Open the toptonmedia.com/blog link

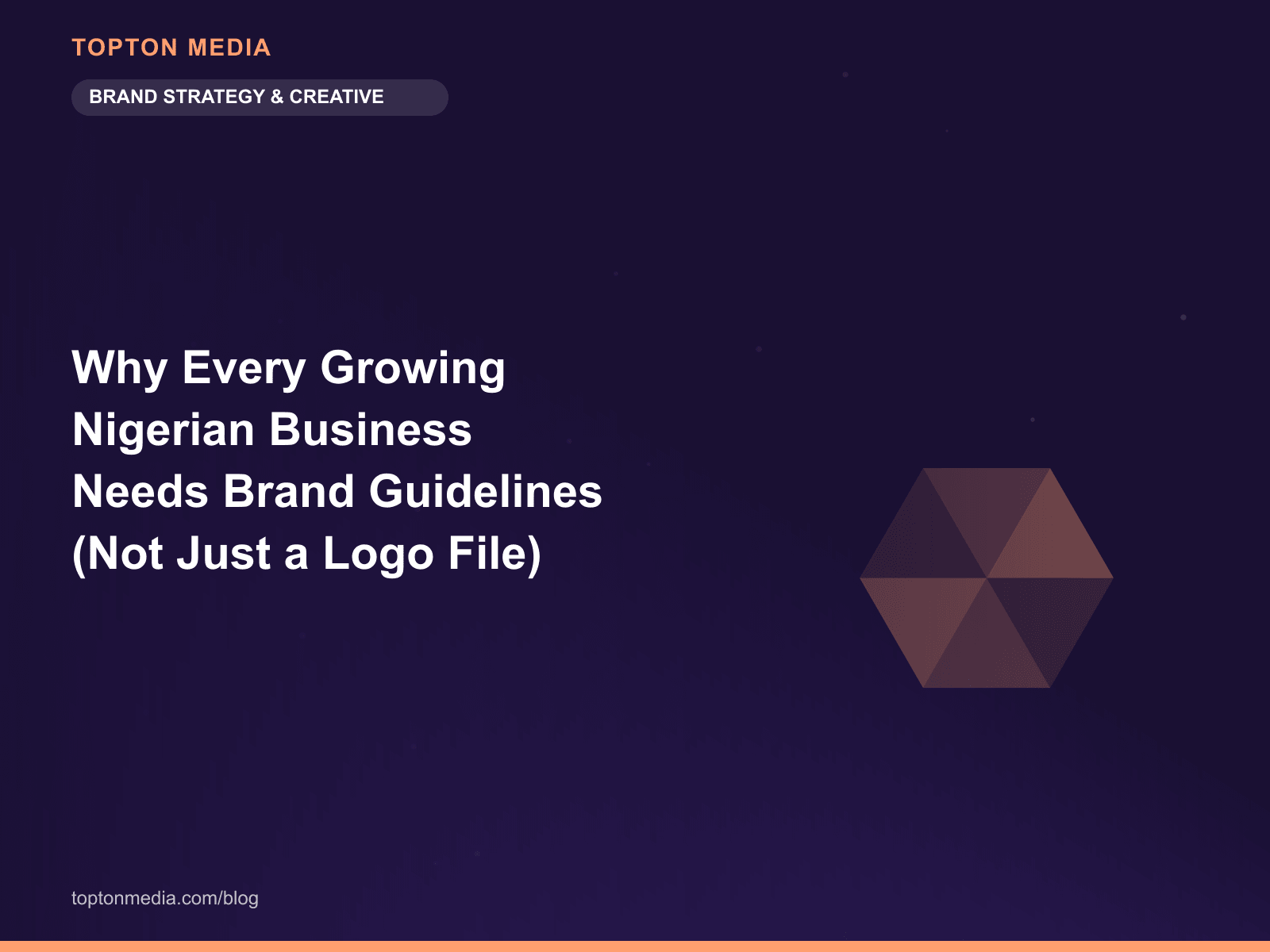click(165, 898)
